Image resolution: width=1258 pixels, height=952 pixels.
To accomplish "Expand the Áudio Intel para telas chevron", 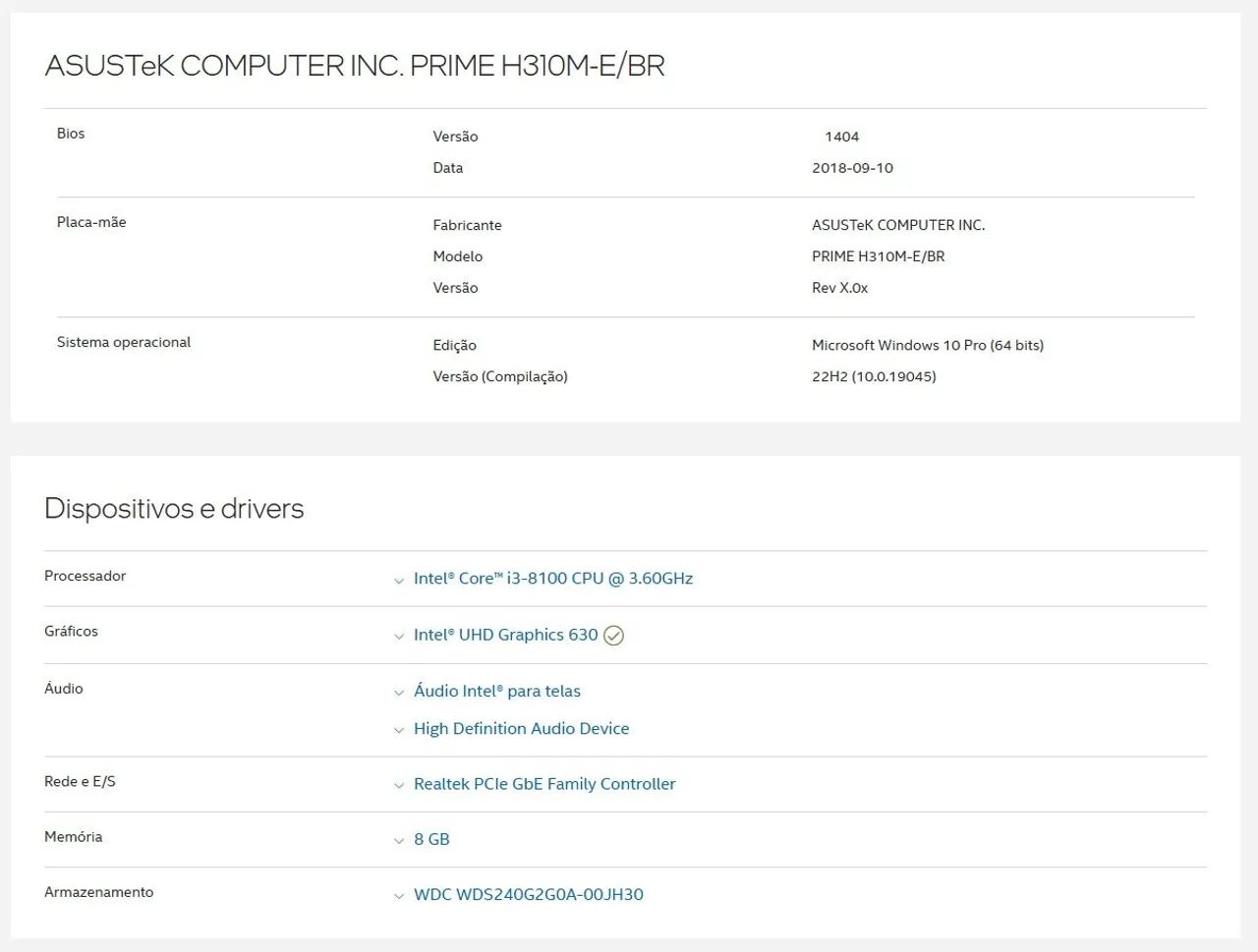I will [x=399, y=693].
